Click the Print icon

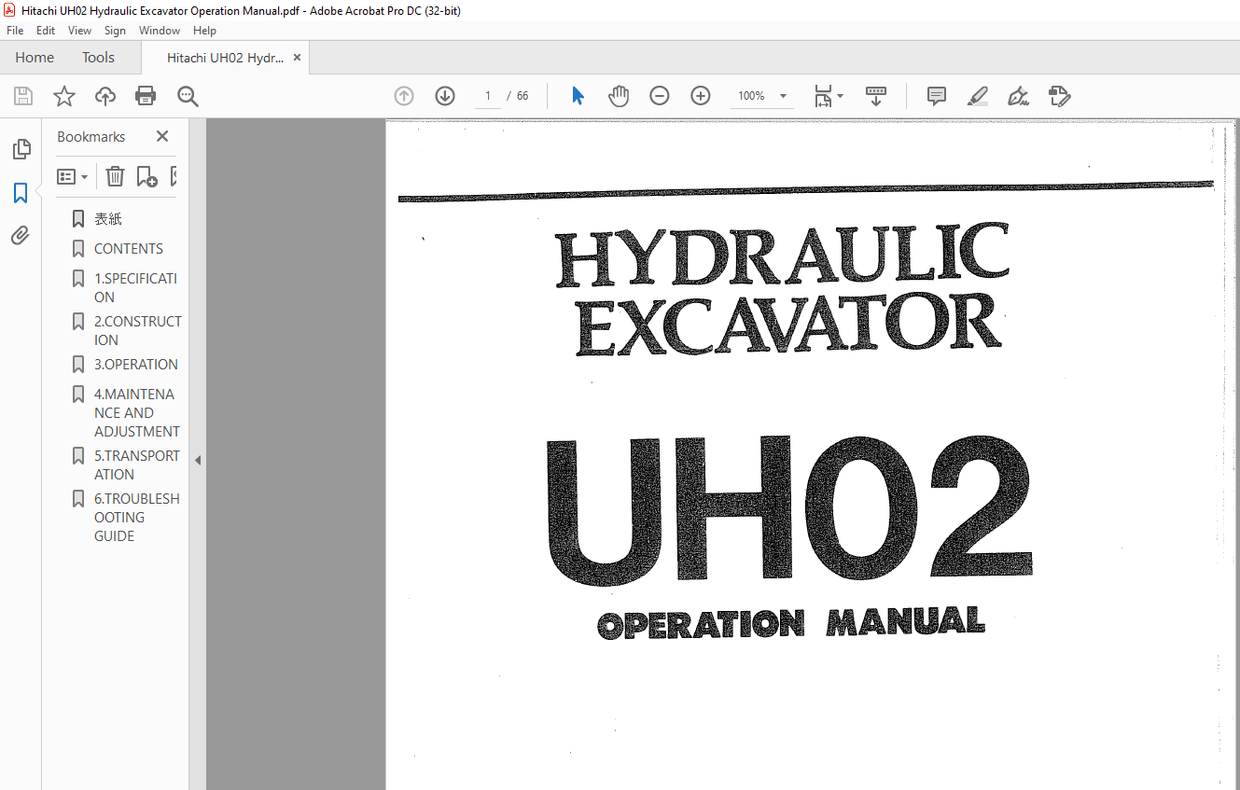point(145,95)
